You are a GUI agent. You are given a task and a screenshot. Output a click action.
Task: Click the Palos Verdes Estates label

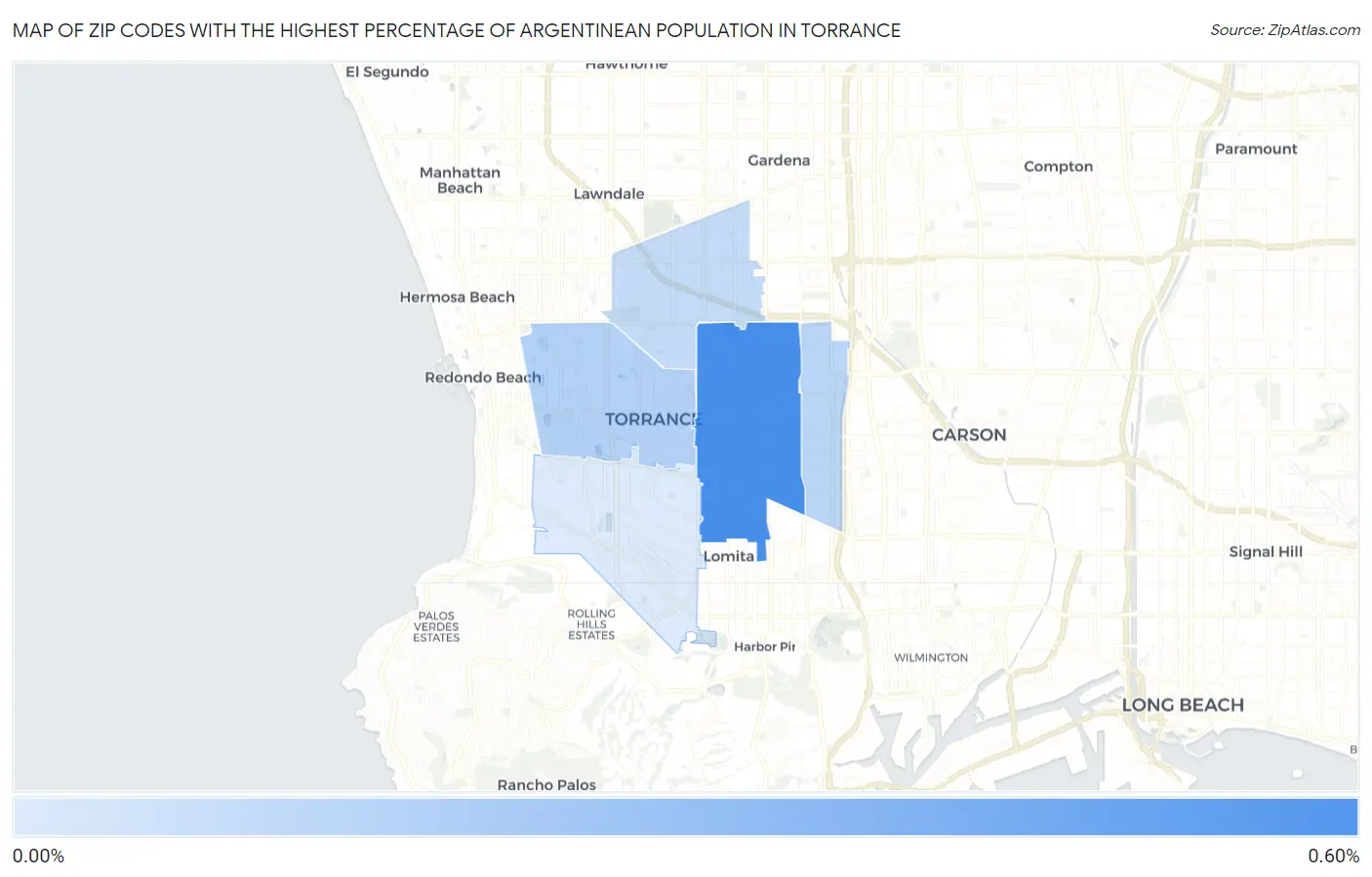436,627
